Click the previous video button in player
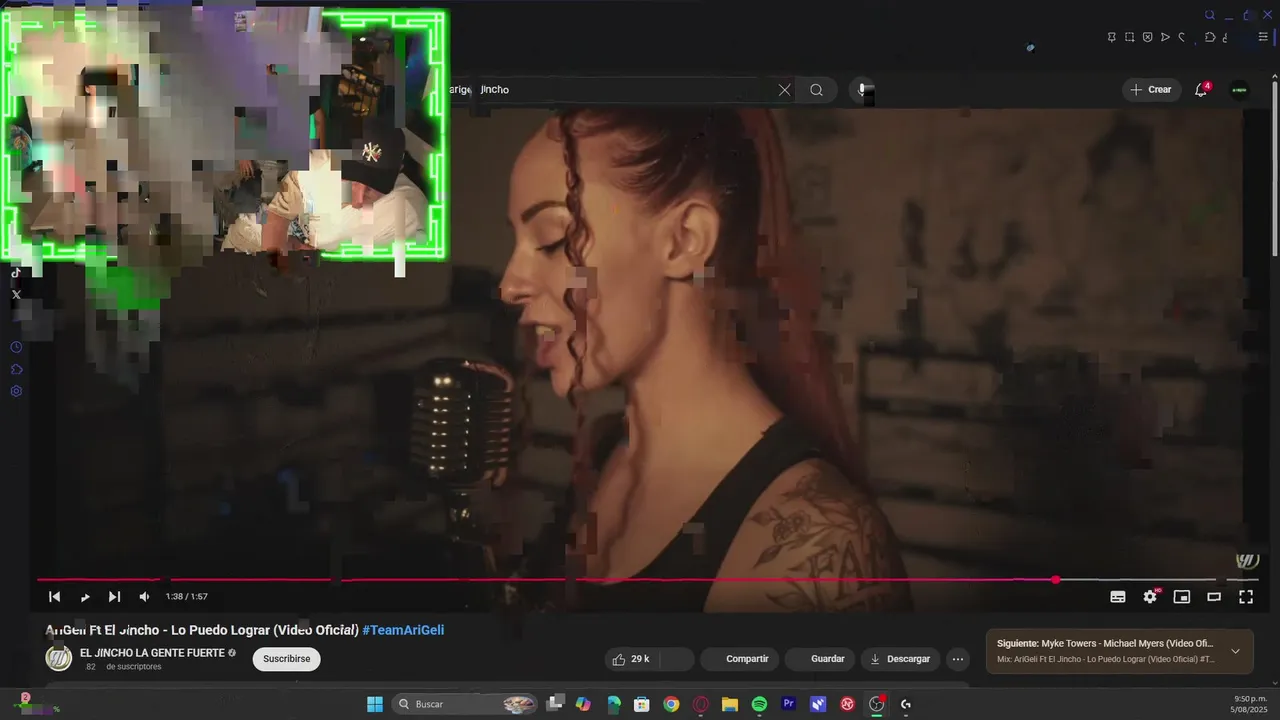 pos(54,597)
